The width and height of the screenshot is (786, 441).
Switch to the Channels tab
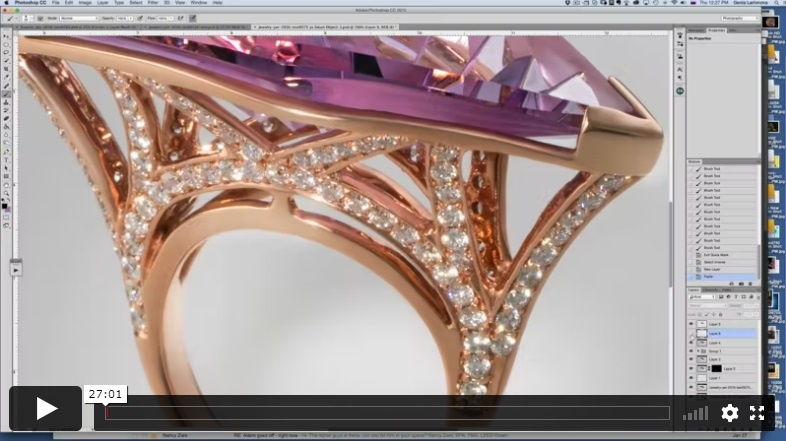coord(710,290)
